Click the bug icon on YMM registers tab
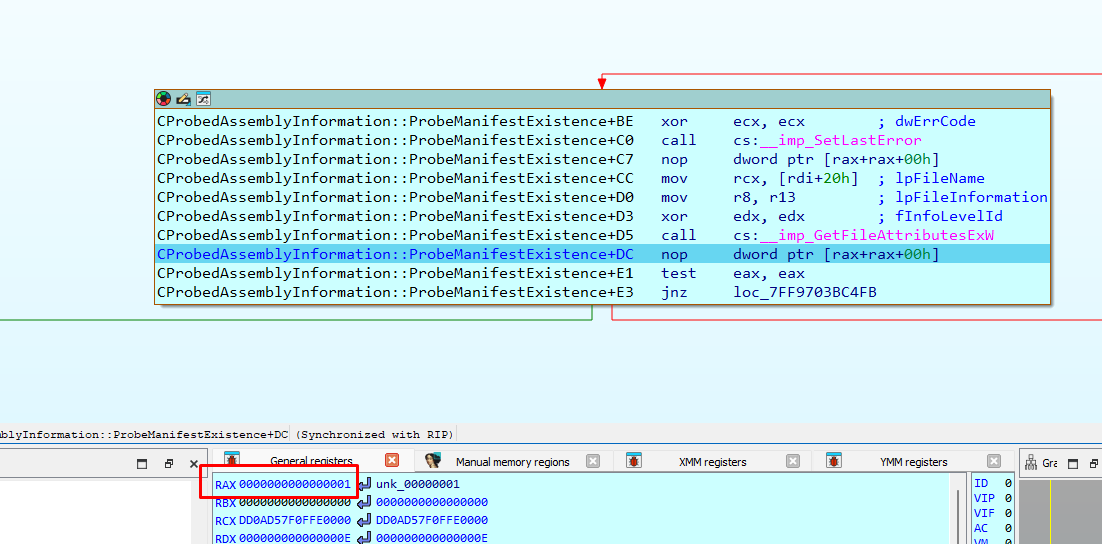 [x=834, y=461]
